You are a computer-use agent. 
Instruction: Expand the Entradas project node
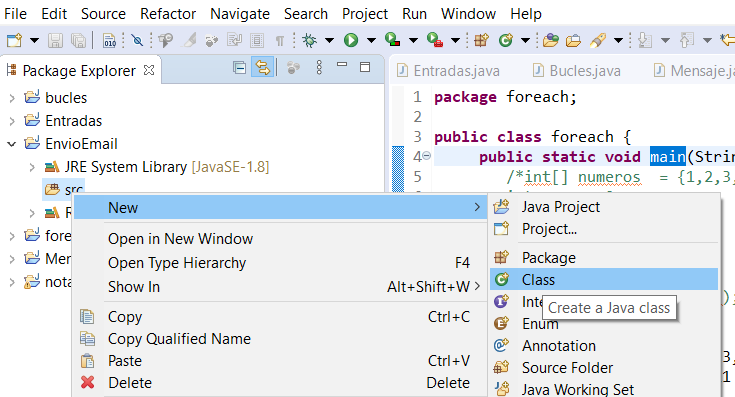[x=12, y=121]
